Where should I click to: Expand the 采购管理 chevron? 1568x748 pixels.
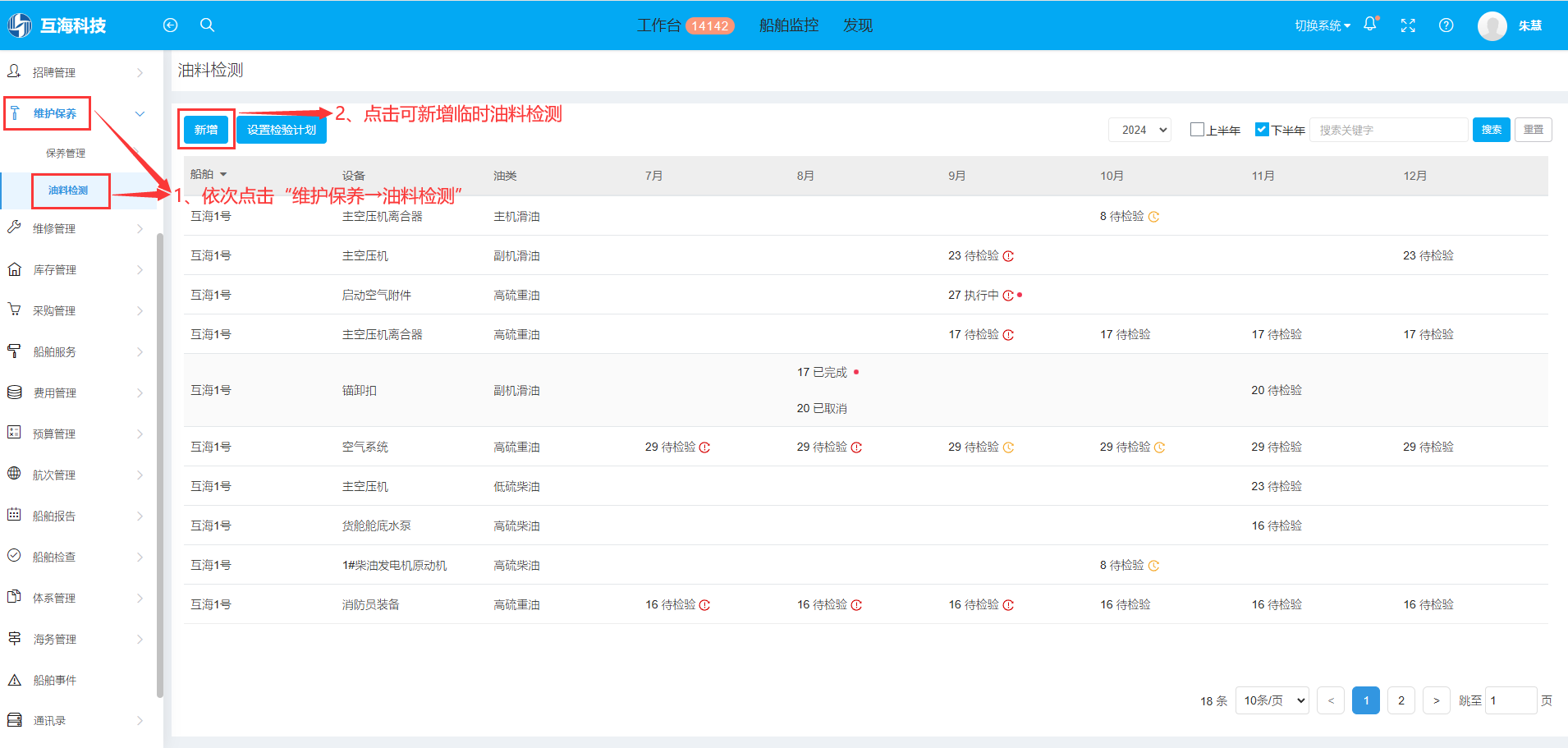click(x=140, y=310)
